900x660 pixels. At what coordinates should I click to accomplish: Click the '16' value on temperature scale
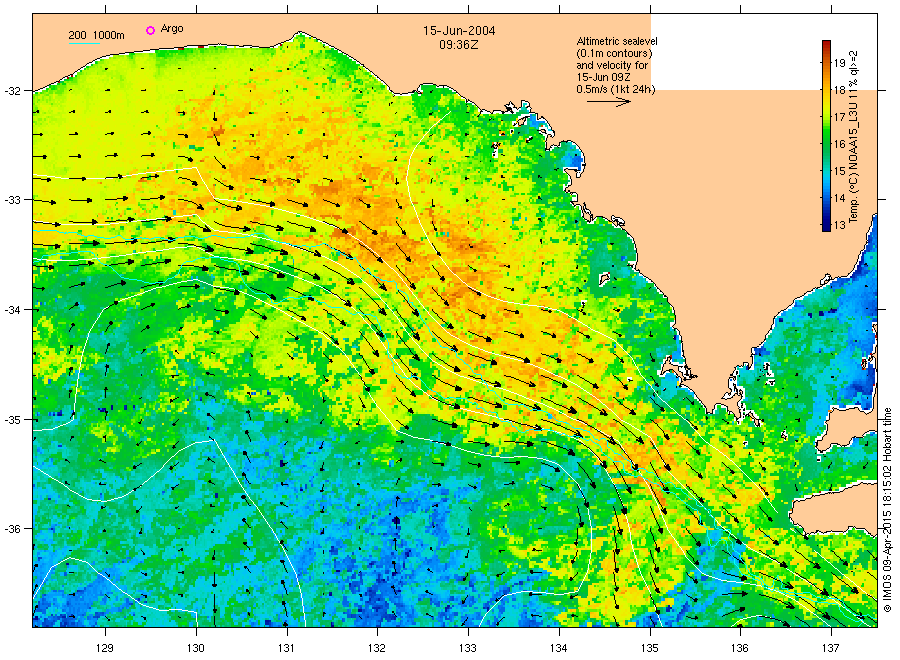click(840, 144)
